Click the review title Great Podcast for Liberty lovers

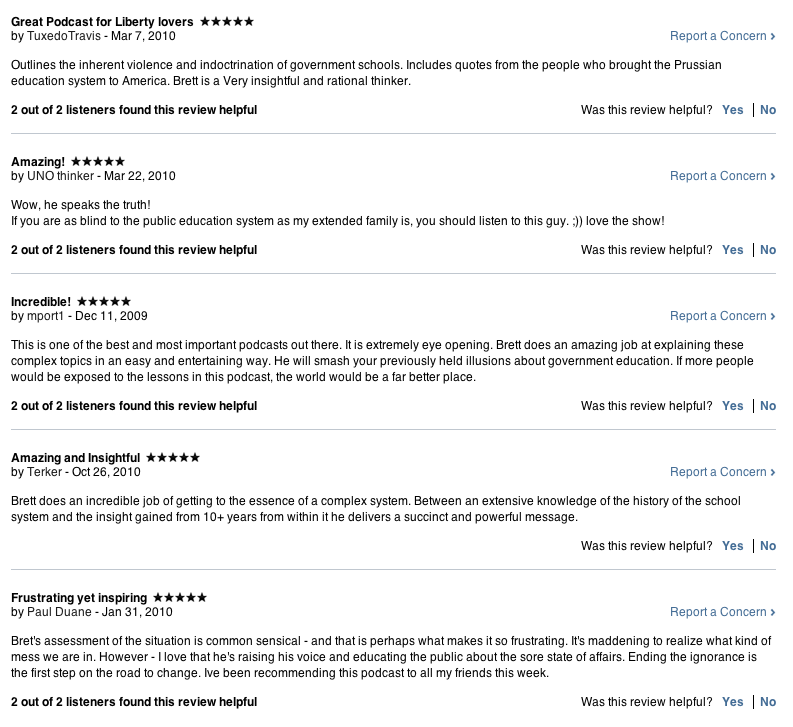(102, 21)
